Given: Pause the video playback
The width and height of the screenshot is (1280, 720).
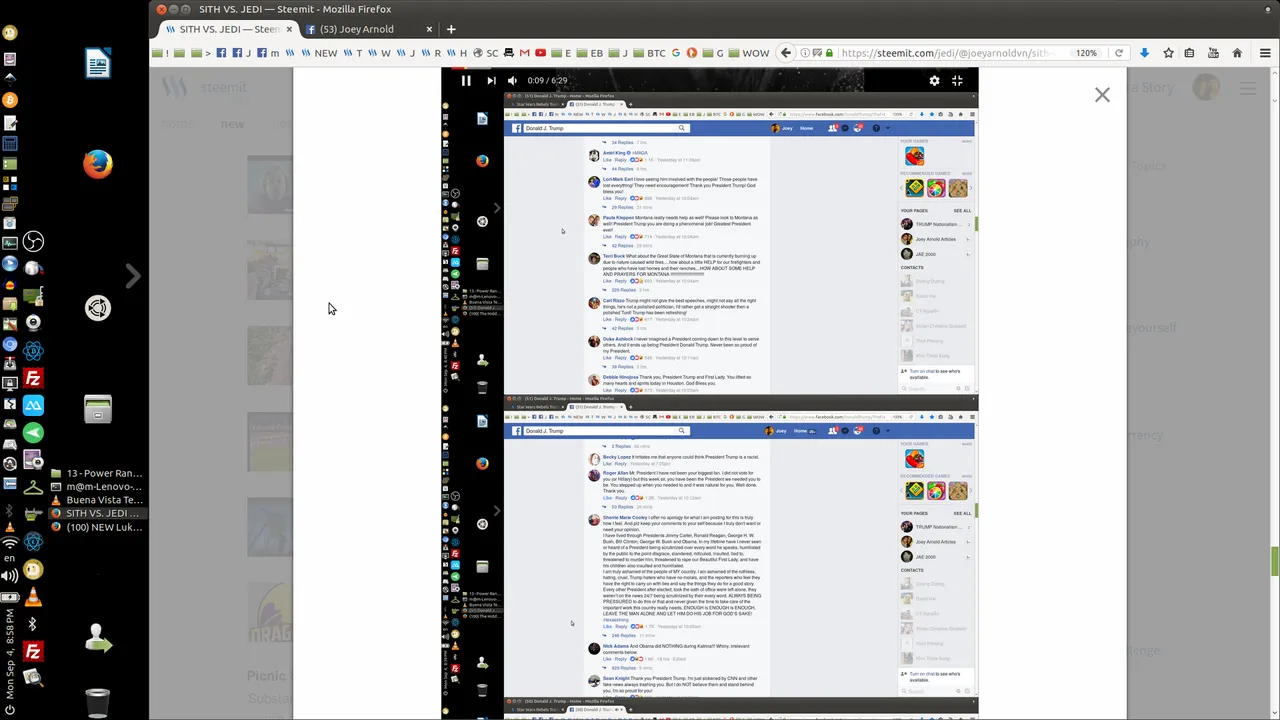Looking at the screenshot, I should [x=465, y=81].
